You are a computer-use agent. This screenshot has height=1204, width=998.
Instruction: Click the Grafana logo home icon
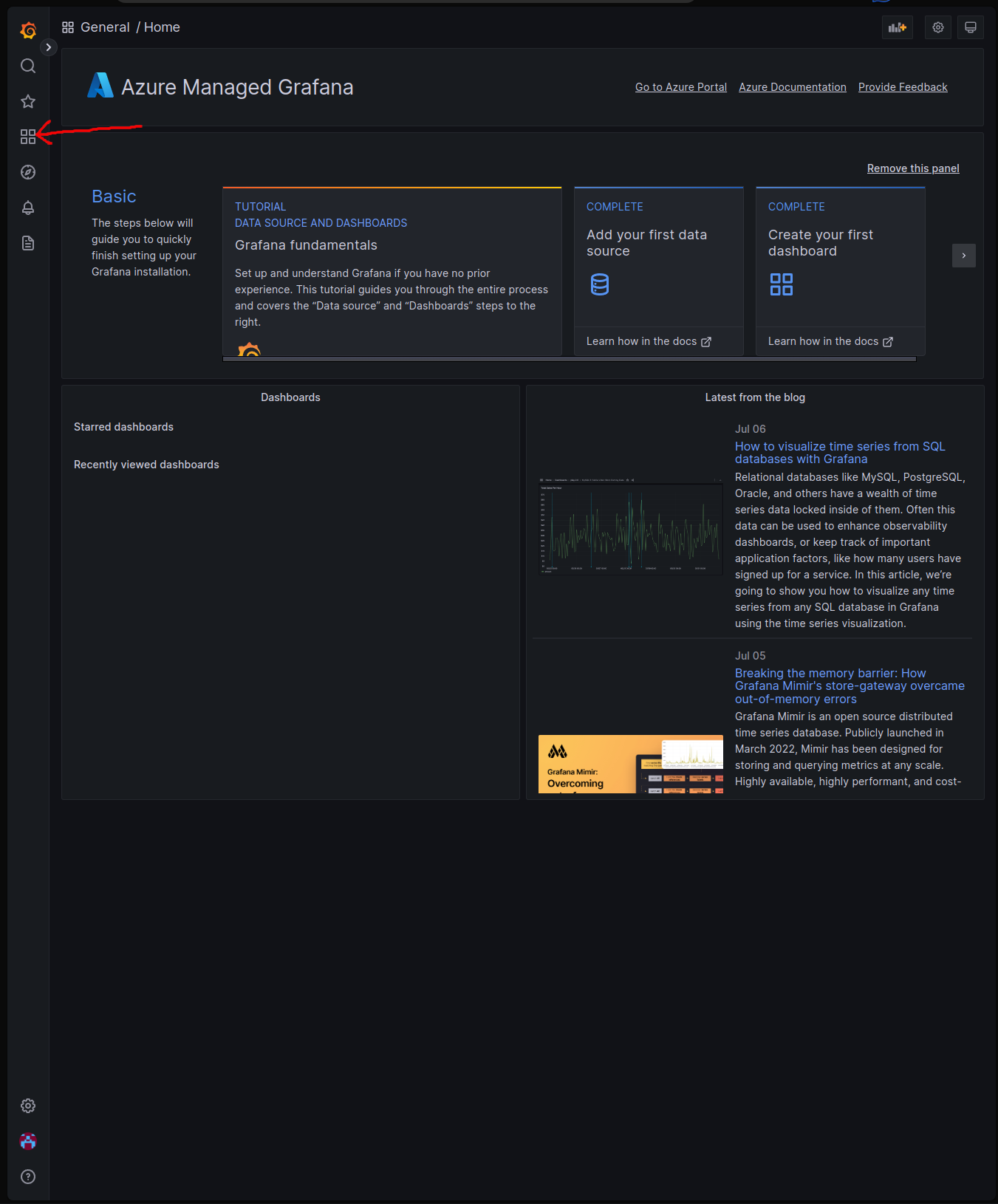click(x=28, y=30)
